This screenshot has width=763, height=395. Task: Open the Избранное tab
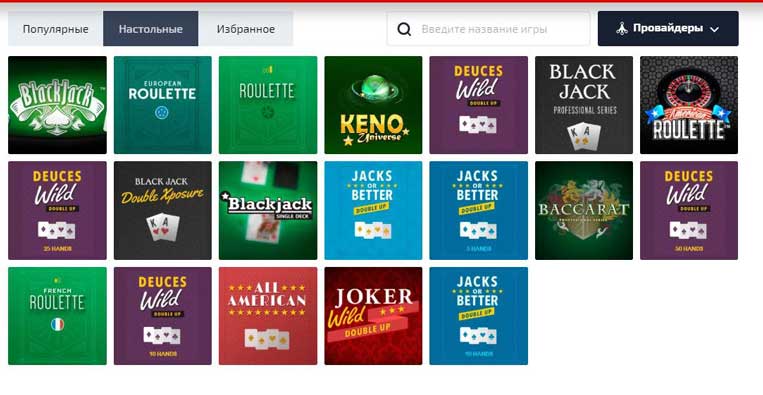(x=246, y=29)
